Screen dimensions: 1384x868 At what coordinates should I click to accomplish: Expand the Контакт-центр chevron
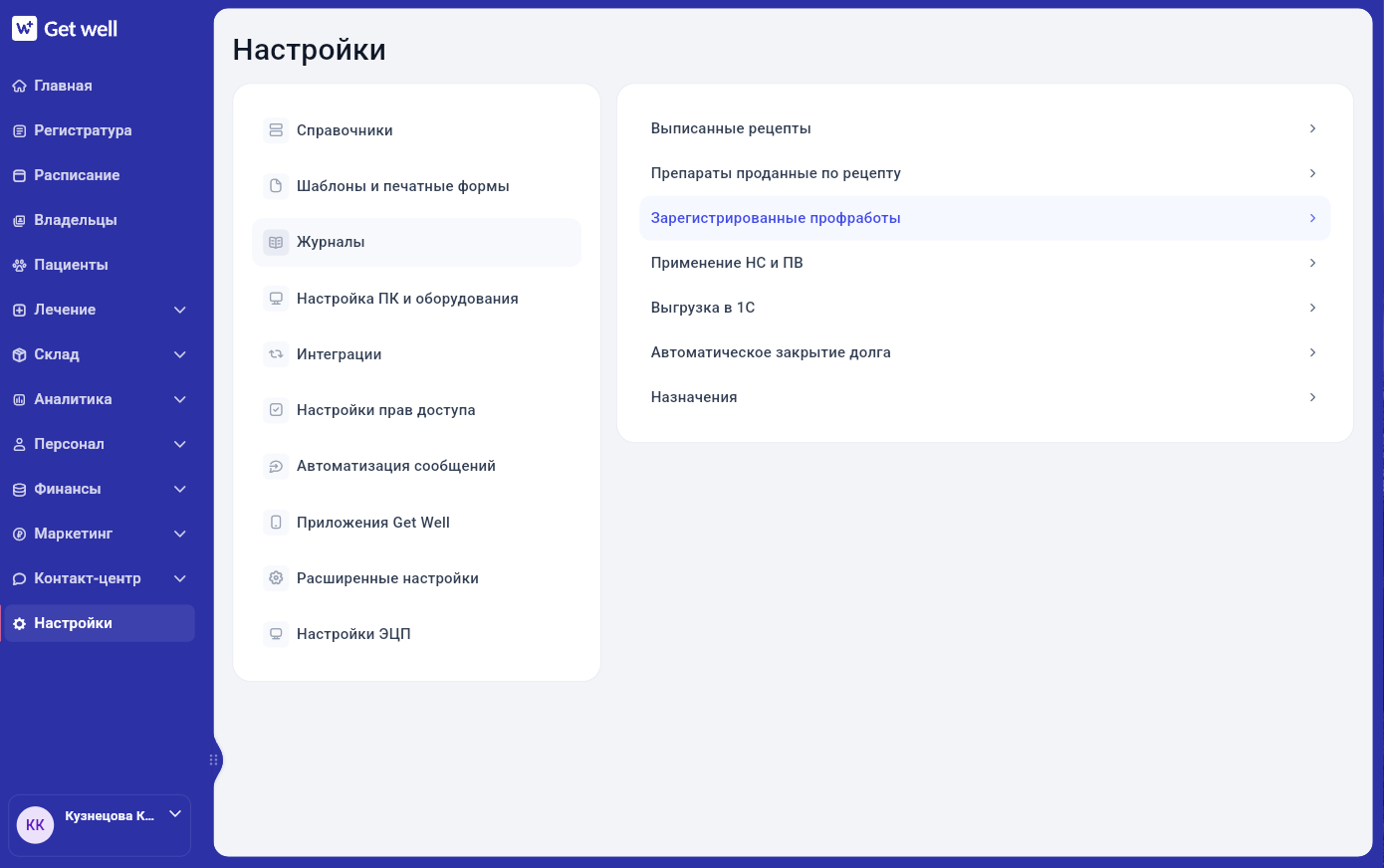pyautogui.click(x=180, y=578)
